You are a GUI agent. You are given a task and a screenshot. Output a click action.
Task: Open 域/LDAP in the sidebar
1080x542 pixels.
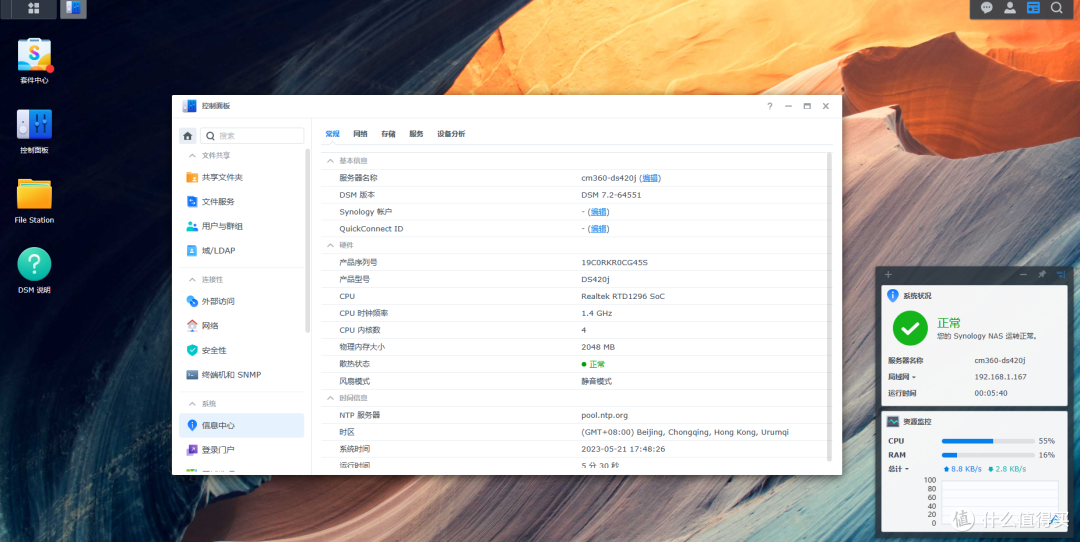(241, 251)
